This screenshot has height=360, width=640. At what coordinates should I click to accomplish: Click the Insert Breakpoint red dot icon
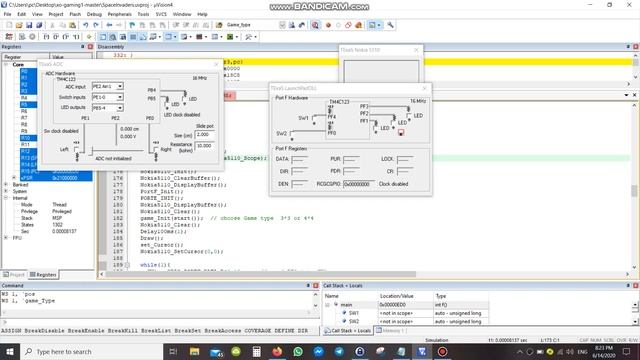[x=328, y=25]
